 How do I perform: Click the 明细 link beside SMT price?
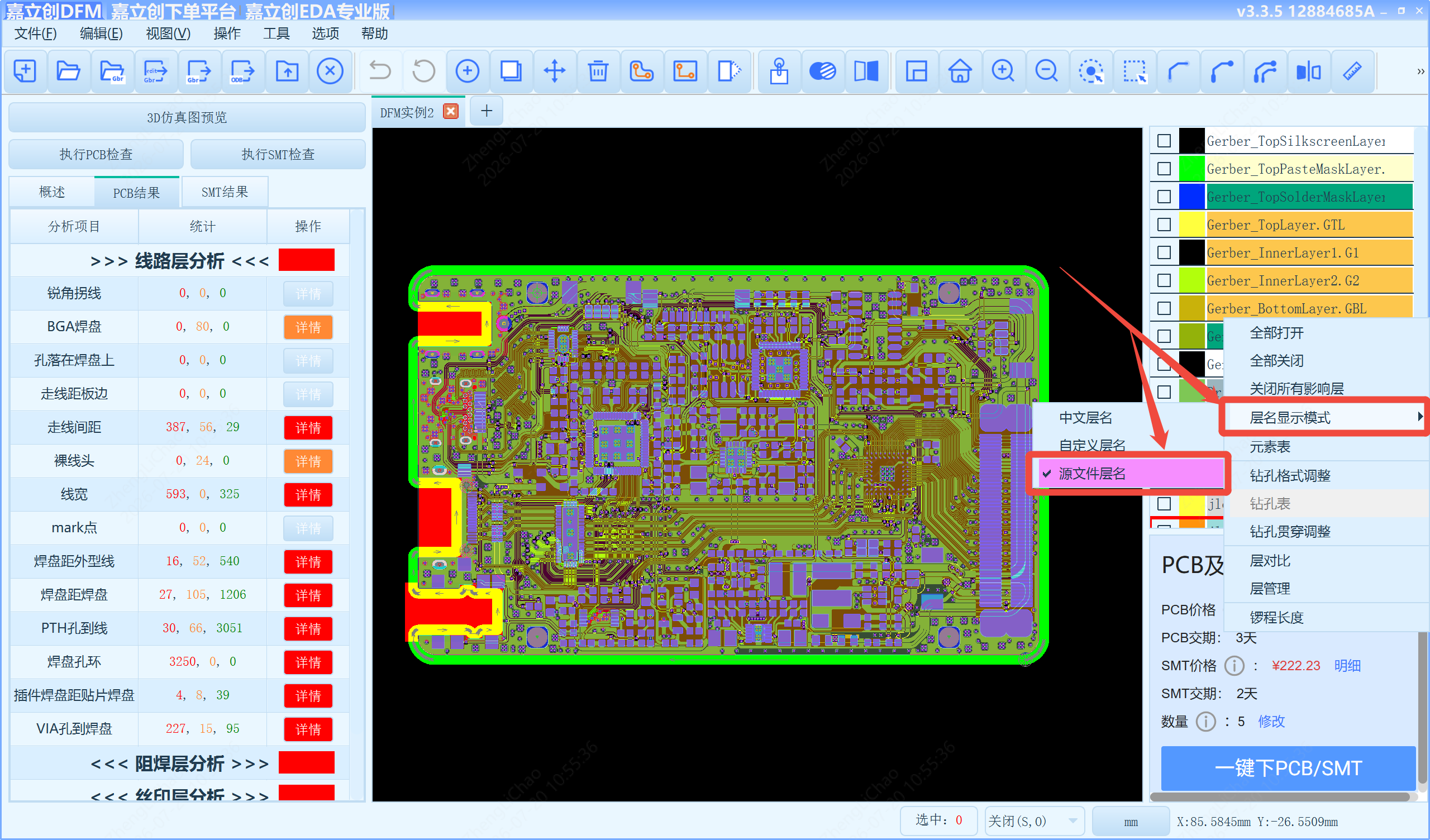(1347, 665)
